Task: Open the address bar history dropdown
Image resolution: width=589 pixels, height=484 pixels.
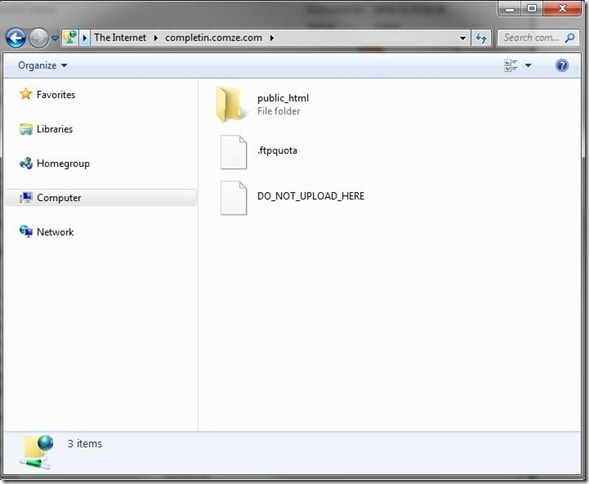Action: 463,38
